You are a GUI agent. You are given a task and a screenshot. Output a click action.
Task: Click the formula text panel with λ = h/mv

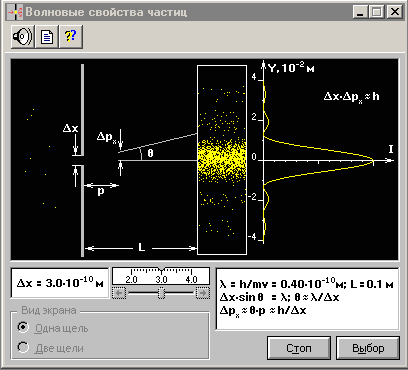307,299
